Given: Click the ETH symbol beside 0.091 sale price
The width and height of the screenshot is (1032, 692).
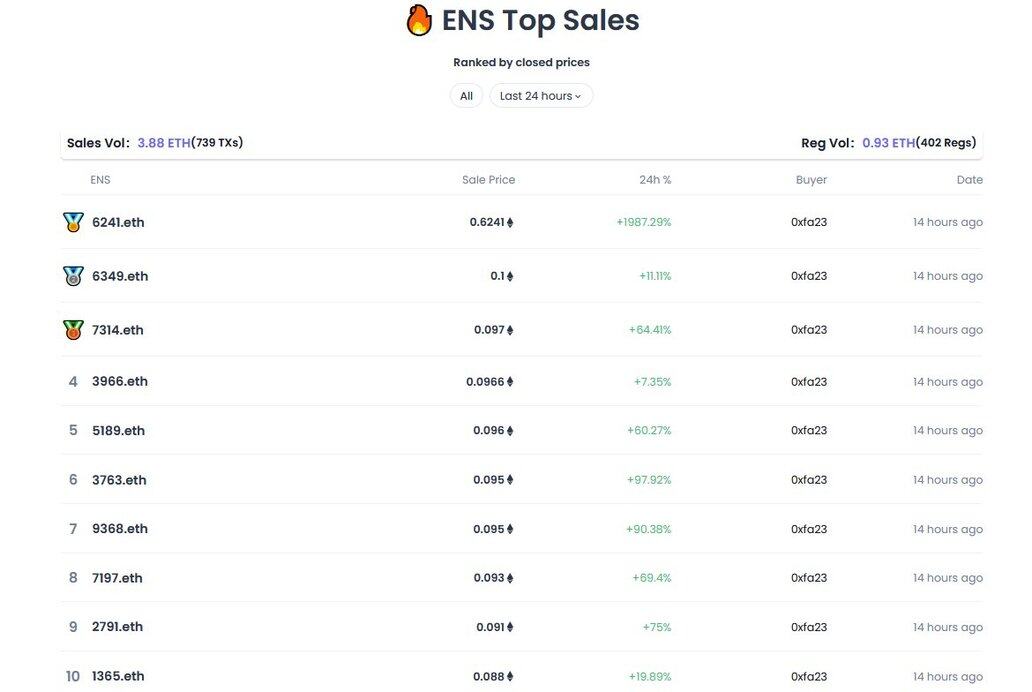Looking at the screenshot, I should pyautogui.click(x=510, y=628).
